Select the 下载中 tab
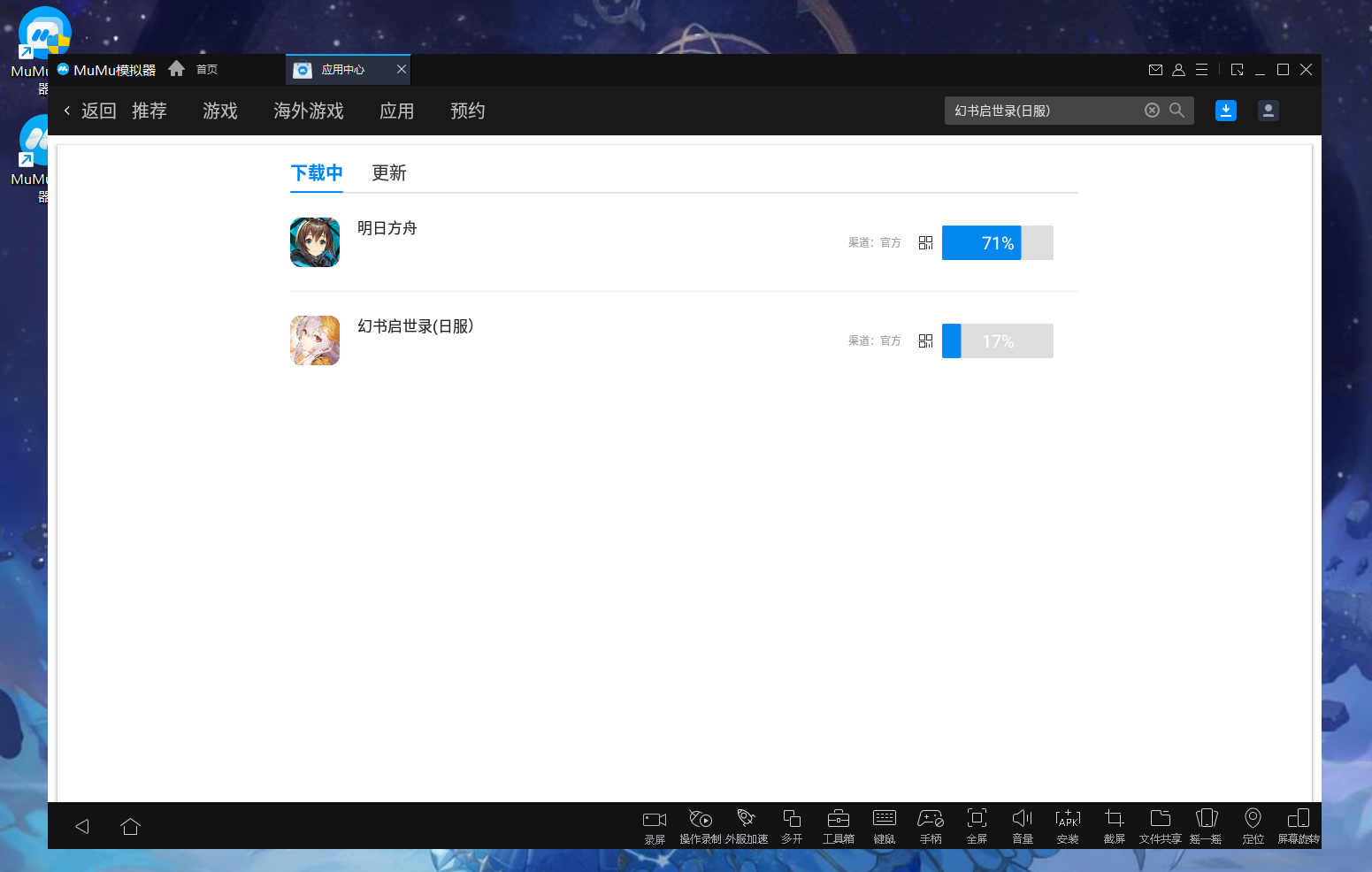 pyautogui.click(x=317, y=172)
